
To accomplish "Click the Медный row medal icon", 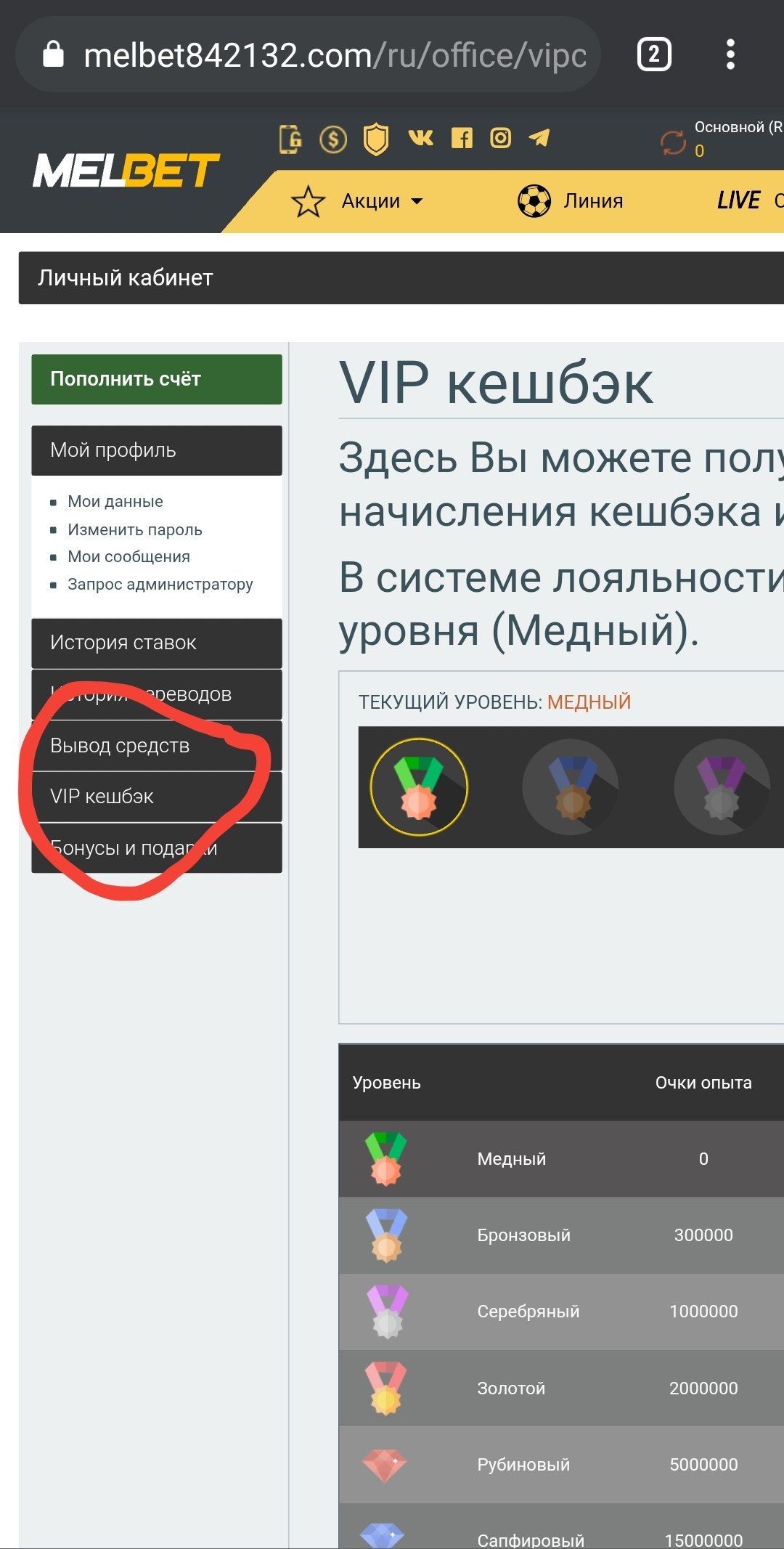I will [386, 1159].
